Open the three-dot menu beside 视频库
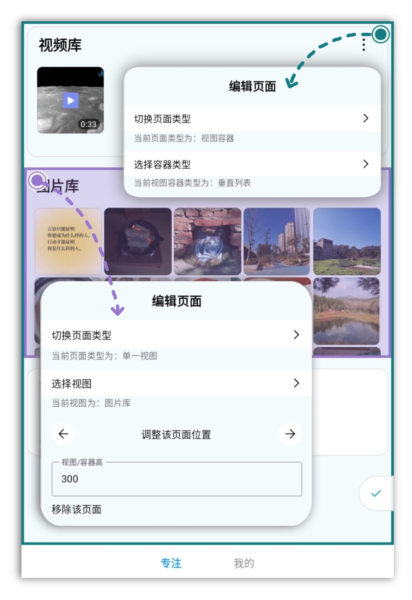 coord(363,45)
